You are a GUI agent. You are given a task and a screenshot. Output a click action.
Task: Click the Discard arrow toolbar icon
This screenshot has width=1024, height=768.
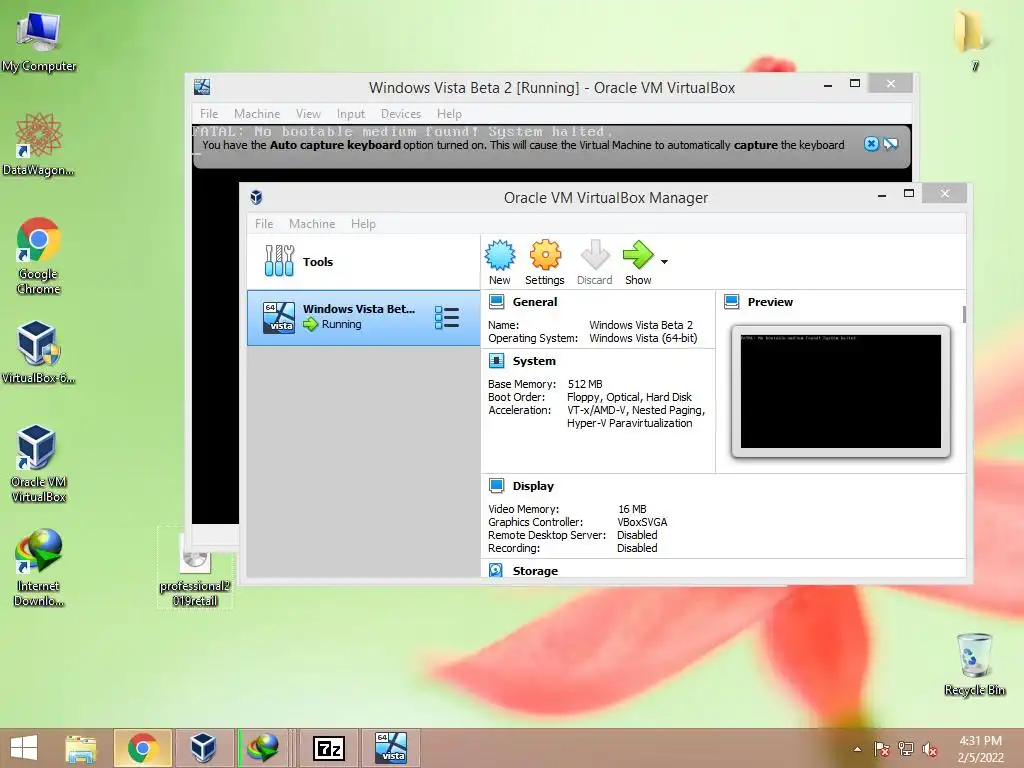tap(594, 255)
